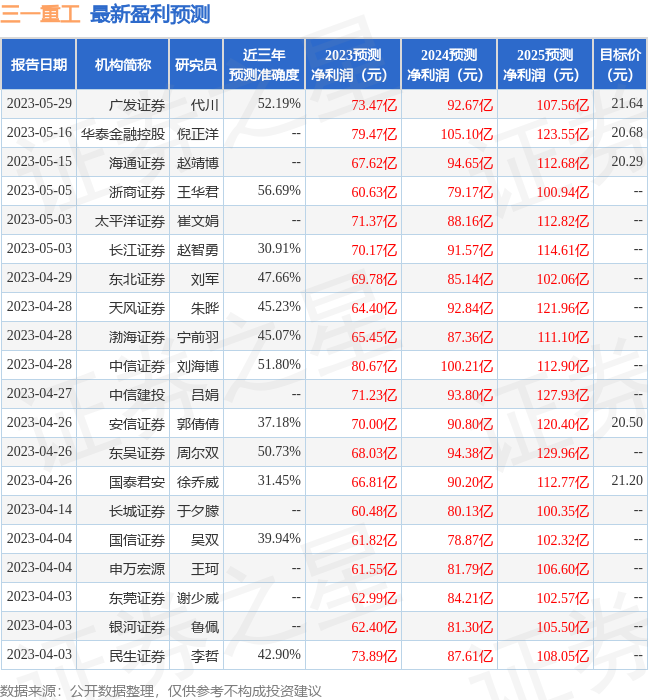Click the 数据来源 footnote text
Image resolution: width=648 pixels, height=700 pixels.
(161, 691)
